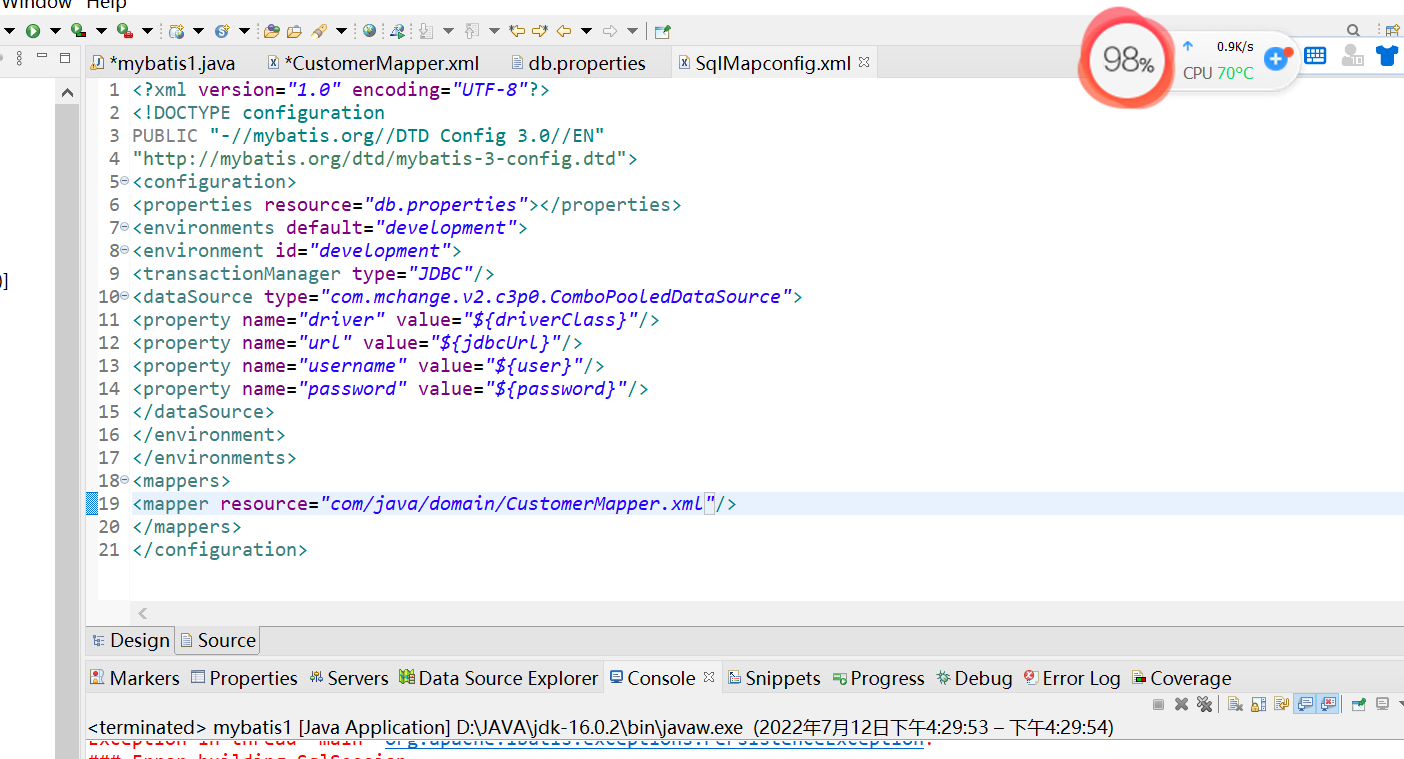
Task: Collapse the dataSource element on line 10
Action: click(124, 296)
